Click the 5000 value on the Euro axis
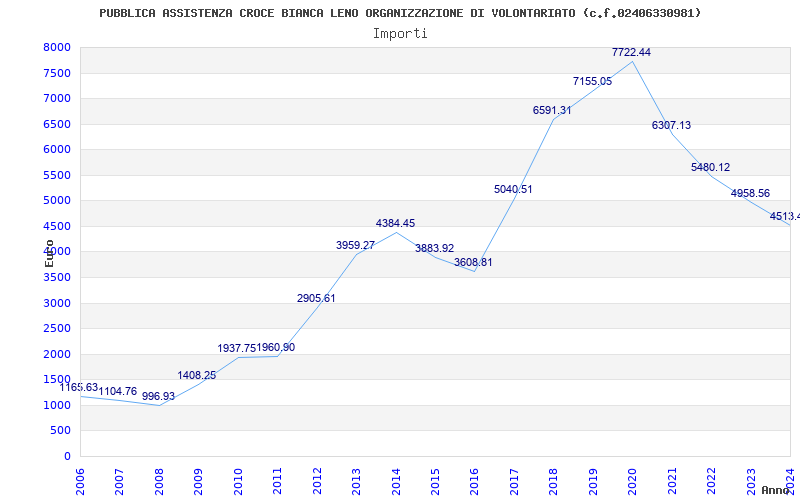Image resolution: width=800 pixels, height=500 pixels. (x=57, y=201)
